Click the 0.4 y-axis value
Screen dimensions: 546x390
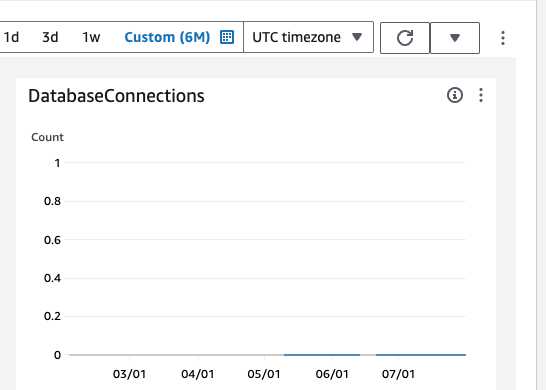52,278
